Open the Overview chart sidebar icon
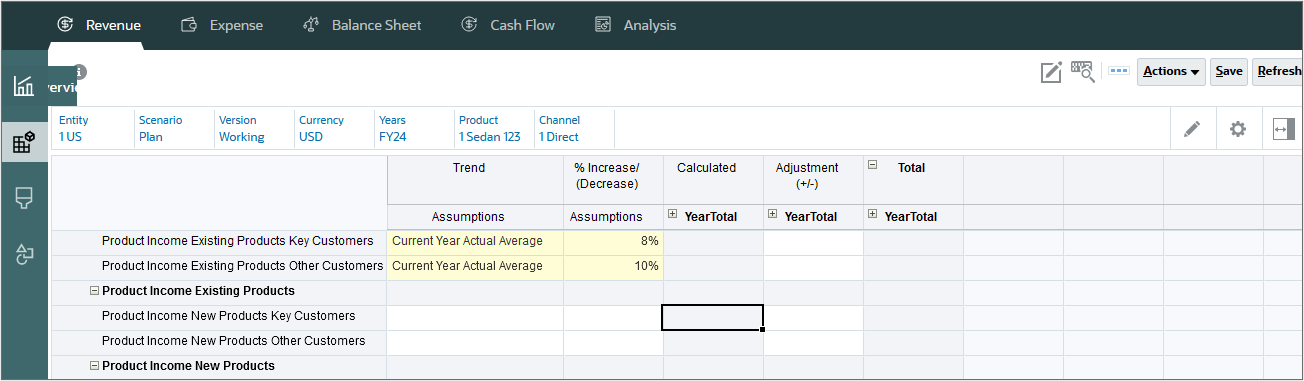 pyautogui.click(x=23, y=86)
